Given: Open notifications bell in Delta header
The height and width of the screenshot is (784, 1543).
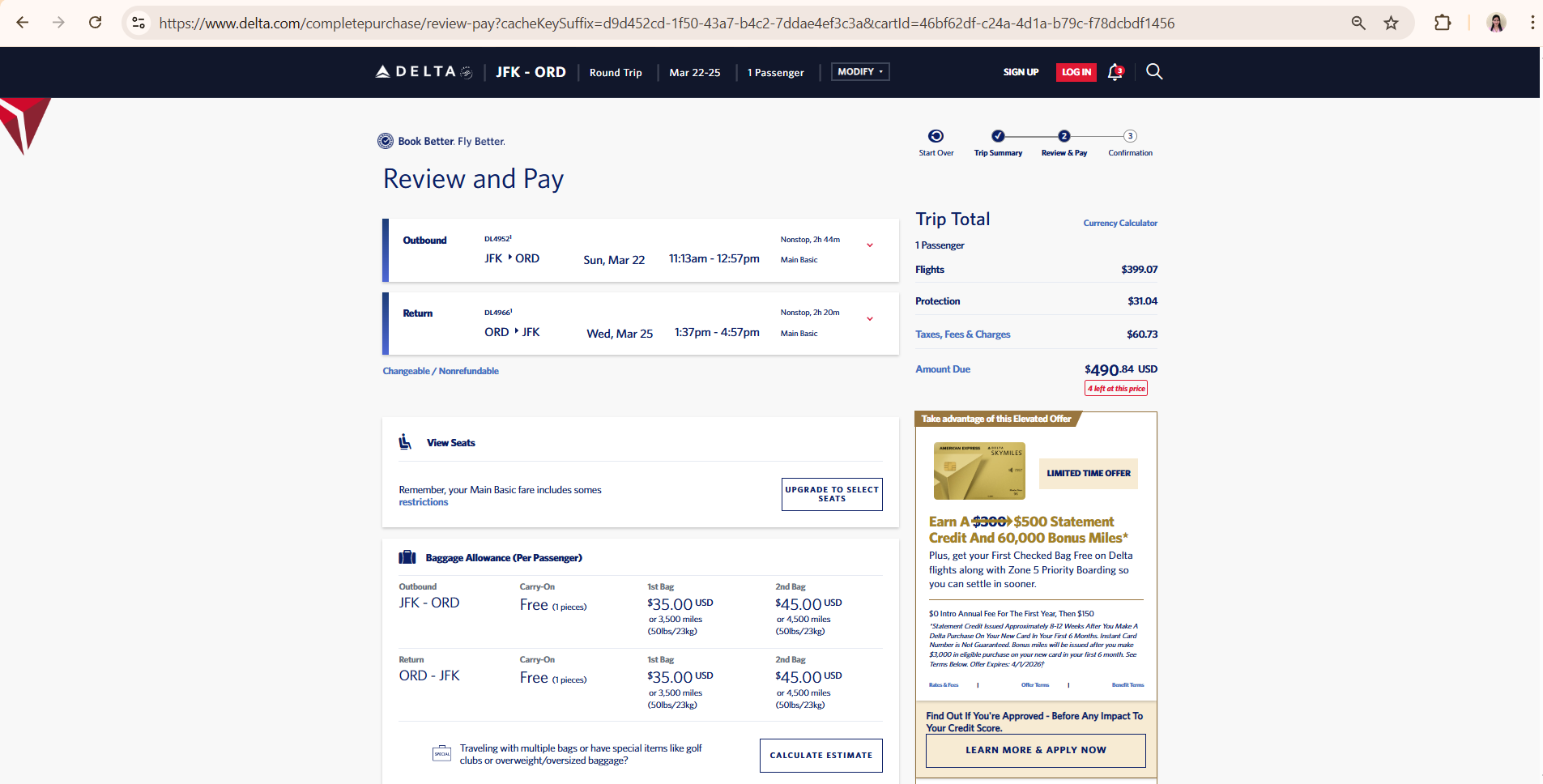Looking at the screenshot, I should [x=1115, y=72].
